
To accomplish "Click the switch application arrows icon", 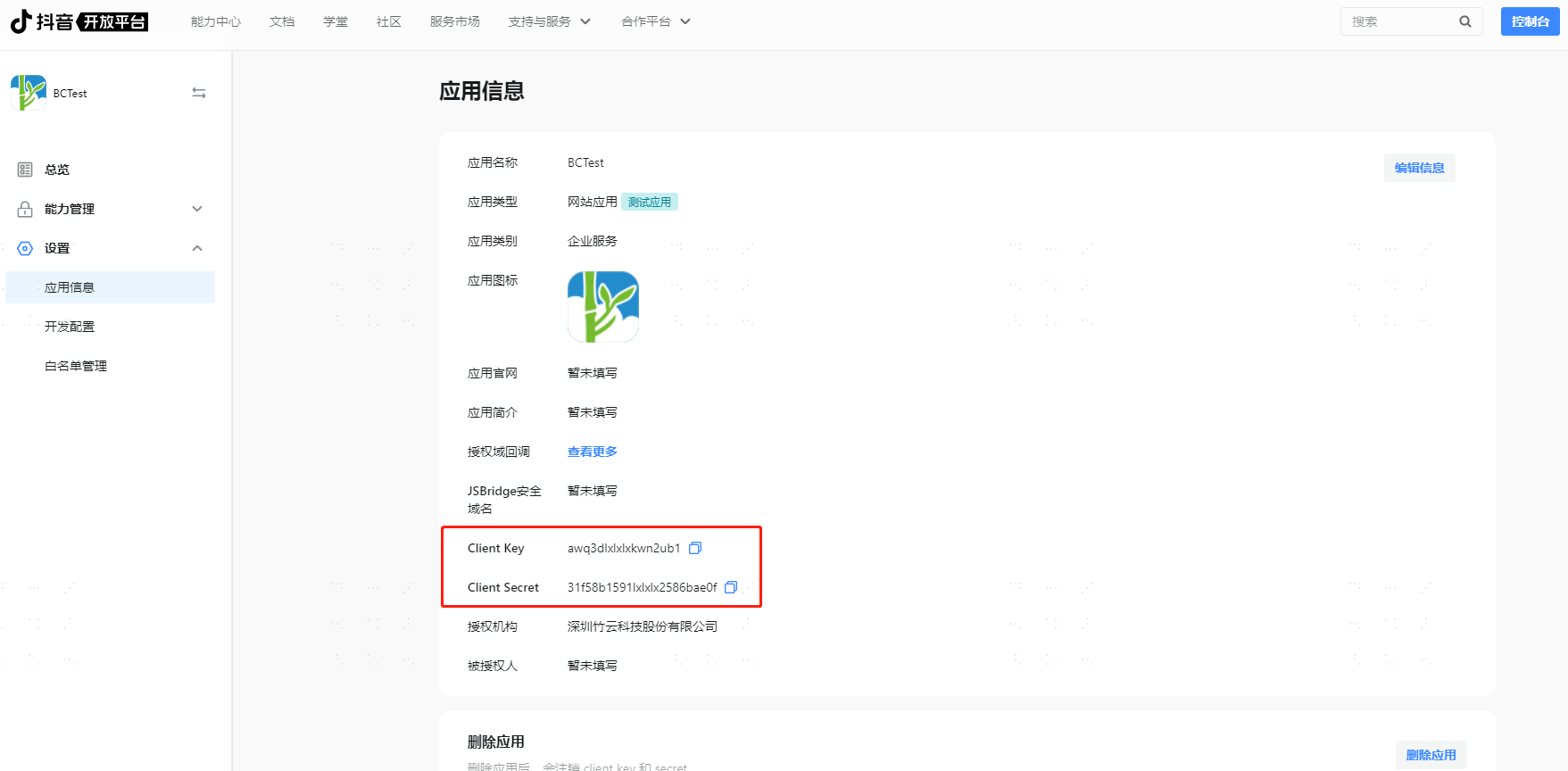I will pyautogui.click(x=199, y=93).
